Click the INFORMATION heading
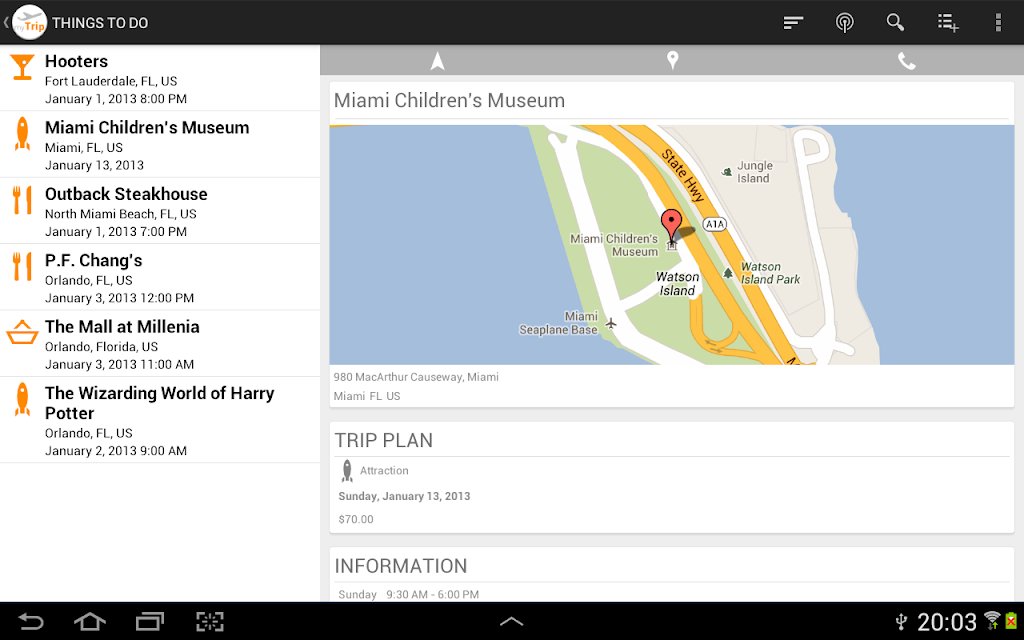 coord(401,566)
